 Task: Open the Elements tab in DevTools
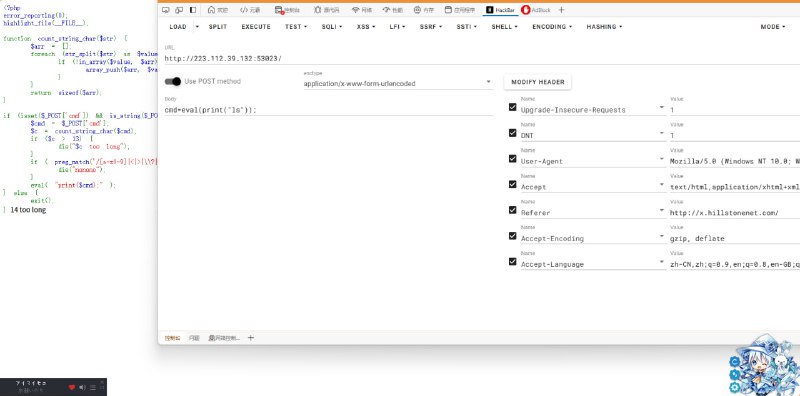(250, 10)
